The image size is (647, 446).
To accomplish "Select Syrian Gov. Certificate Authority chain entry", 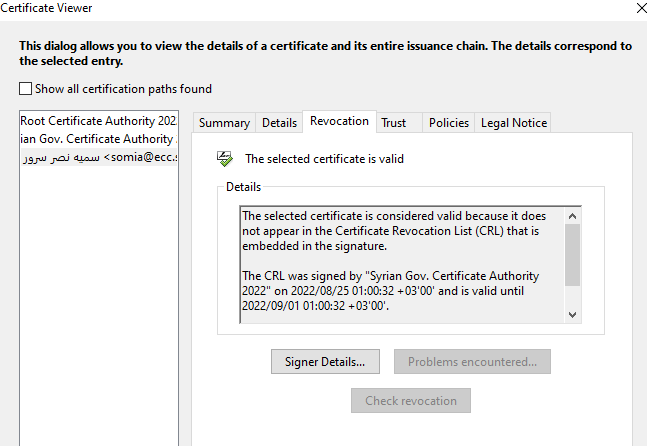I will [x=98, y=139].
